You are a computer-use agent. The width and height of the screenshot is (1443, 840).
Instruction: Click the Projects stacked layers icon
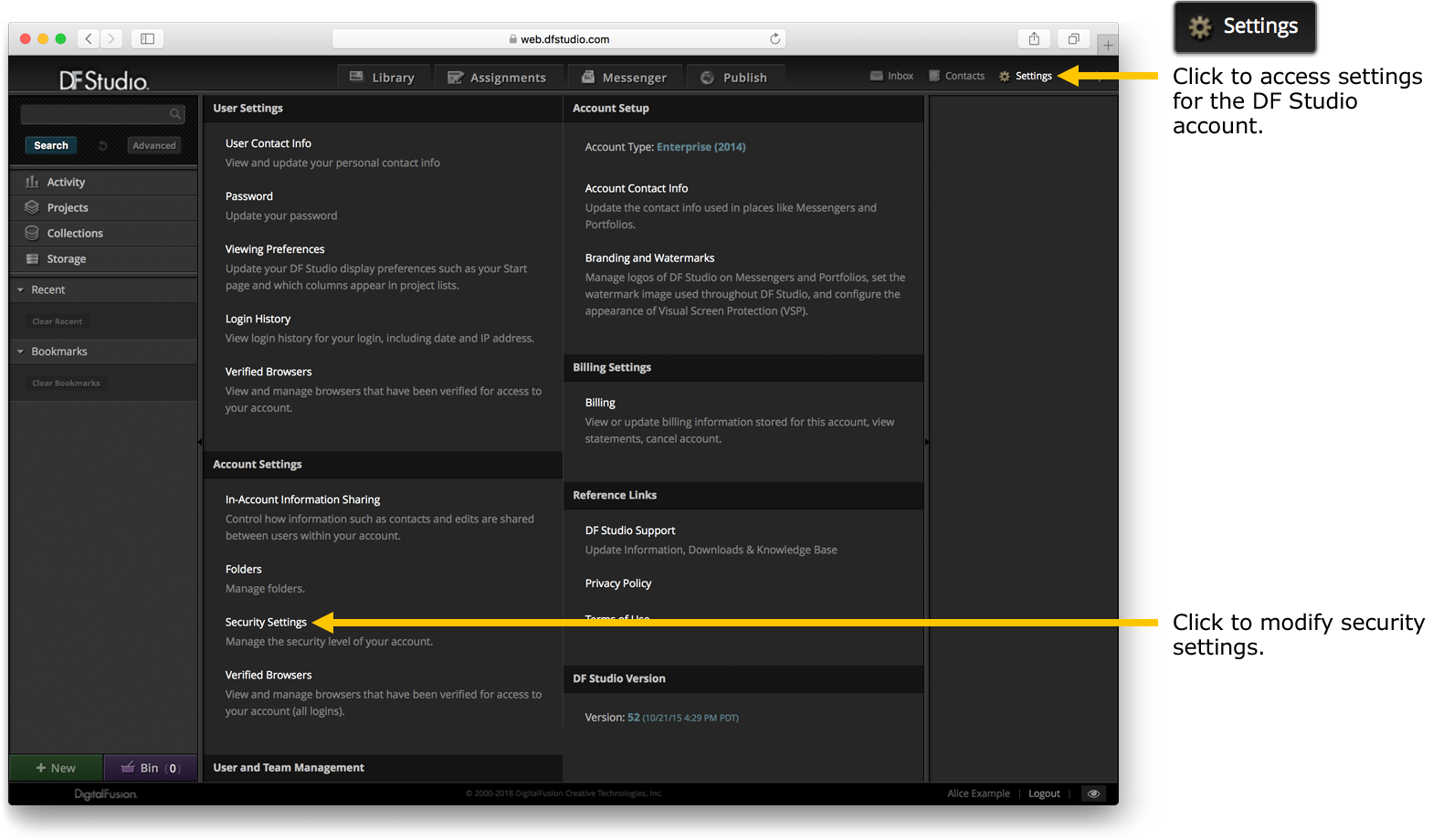tap(32, 207)
